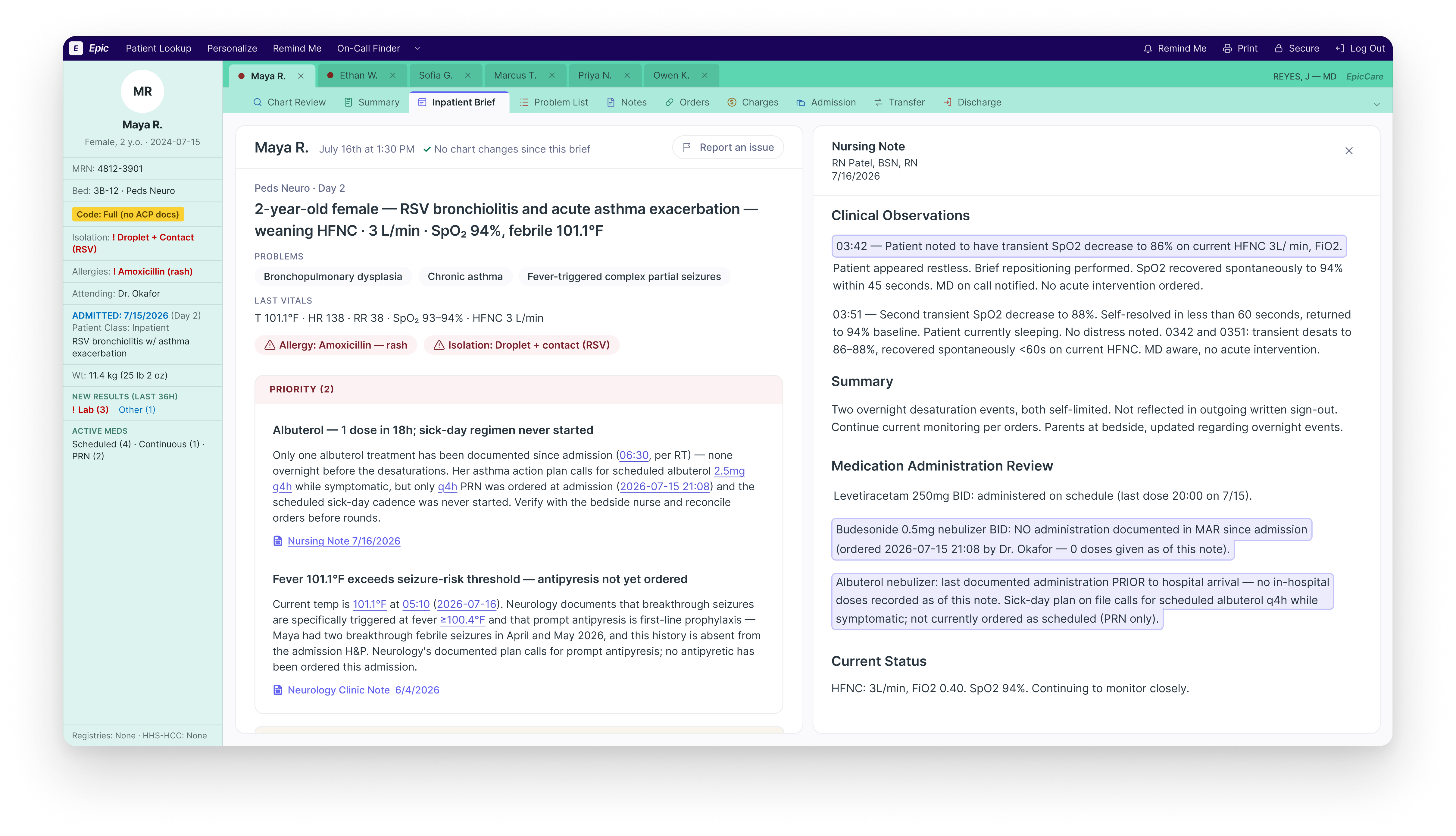This screenshot has width=1456, height=836.
Task: Close the Marcus T. patient tab
Action: [552, 75]
